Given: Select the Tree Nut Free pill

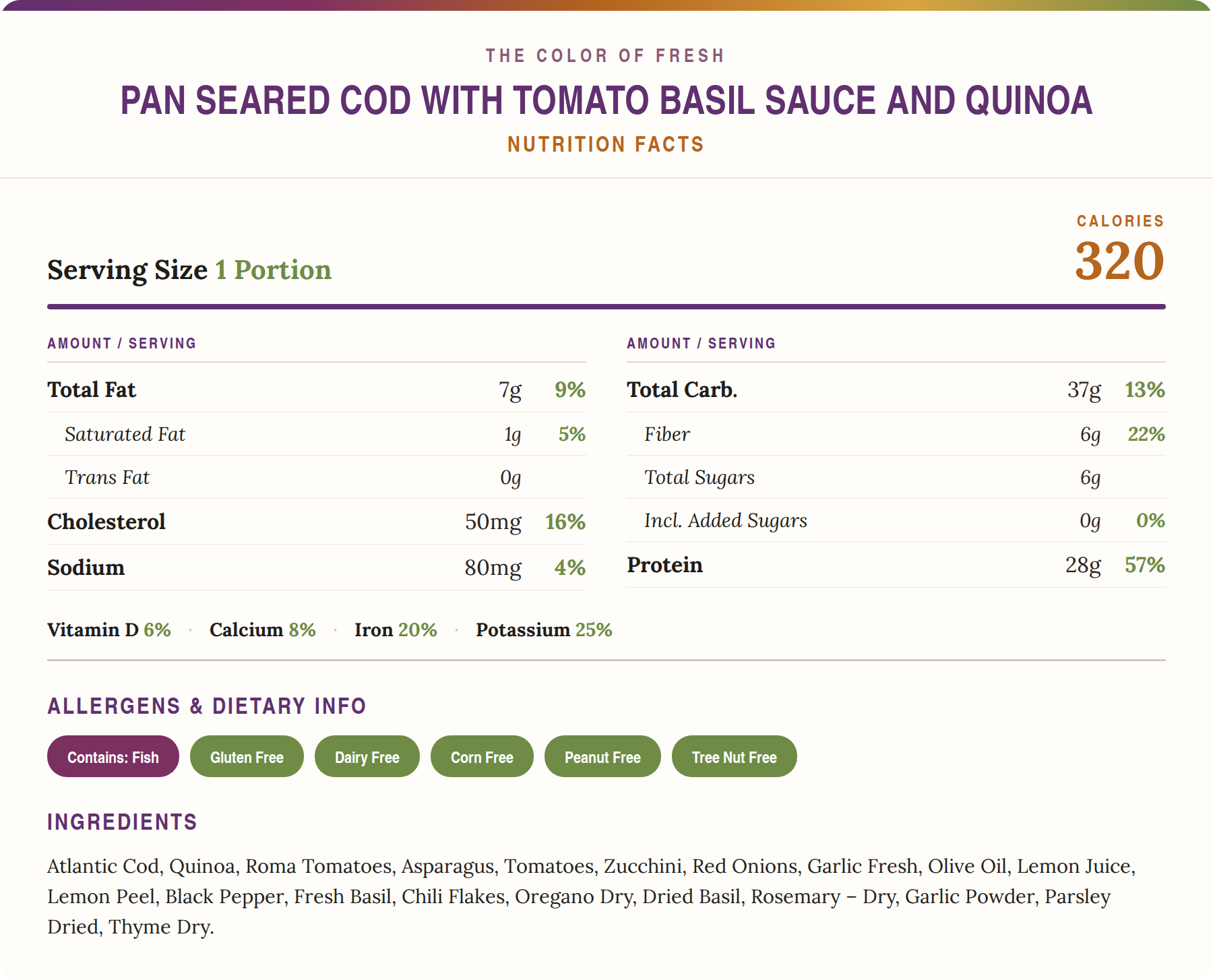Looking at the screenshot, I should (735, 756).
